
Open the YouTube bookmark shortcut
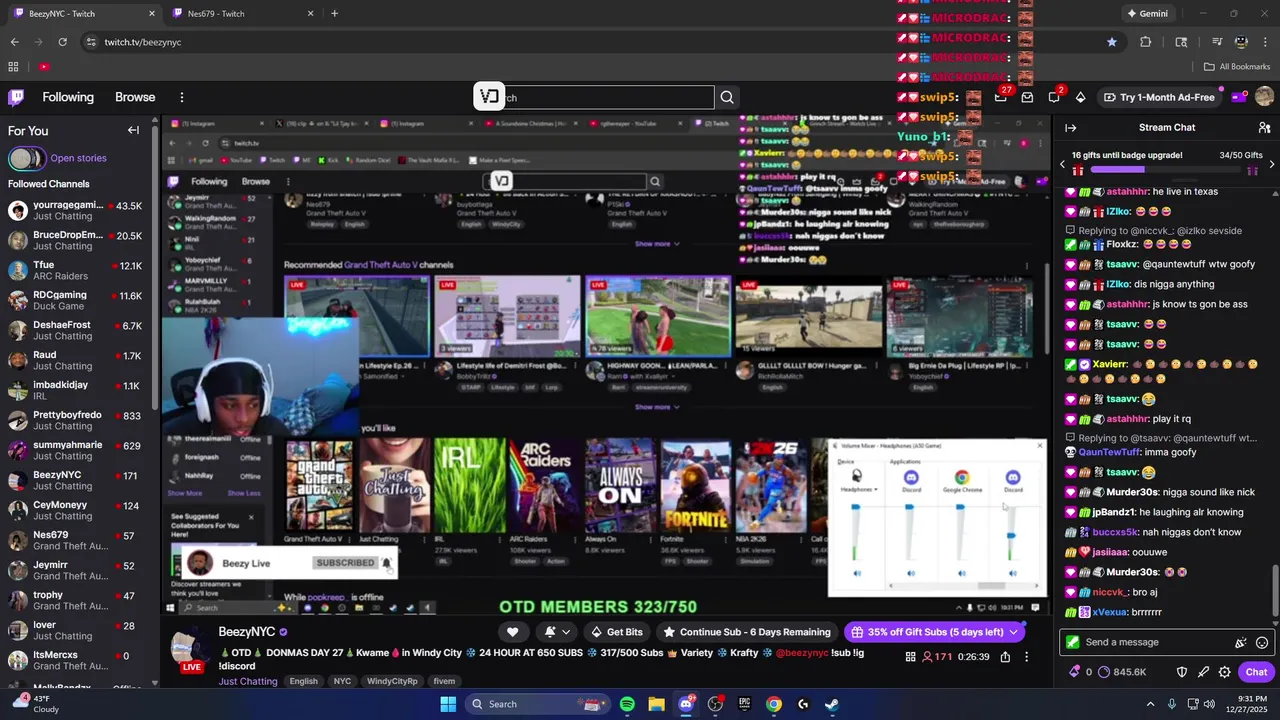point(44,67)
